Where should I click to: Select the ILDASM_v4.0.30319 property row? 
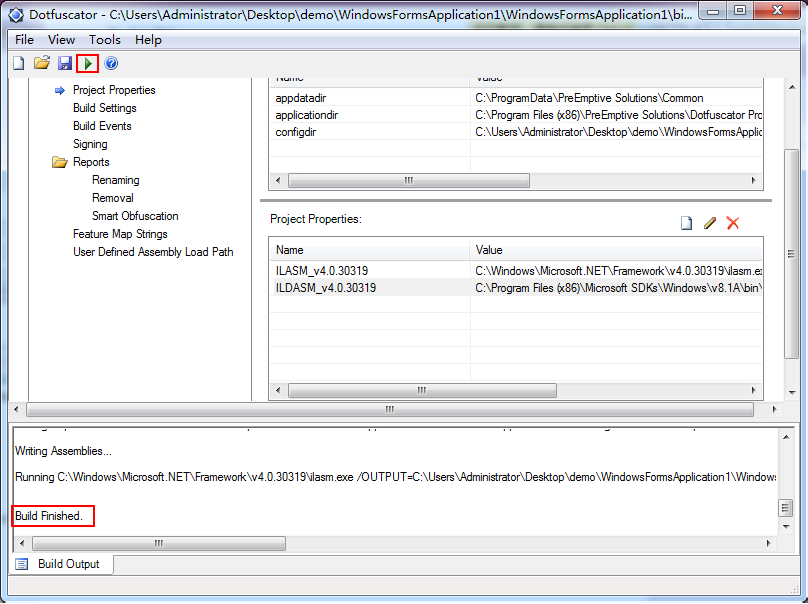515,288
